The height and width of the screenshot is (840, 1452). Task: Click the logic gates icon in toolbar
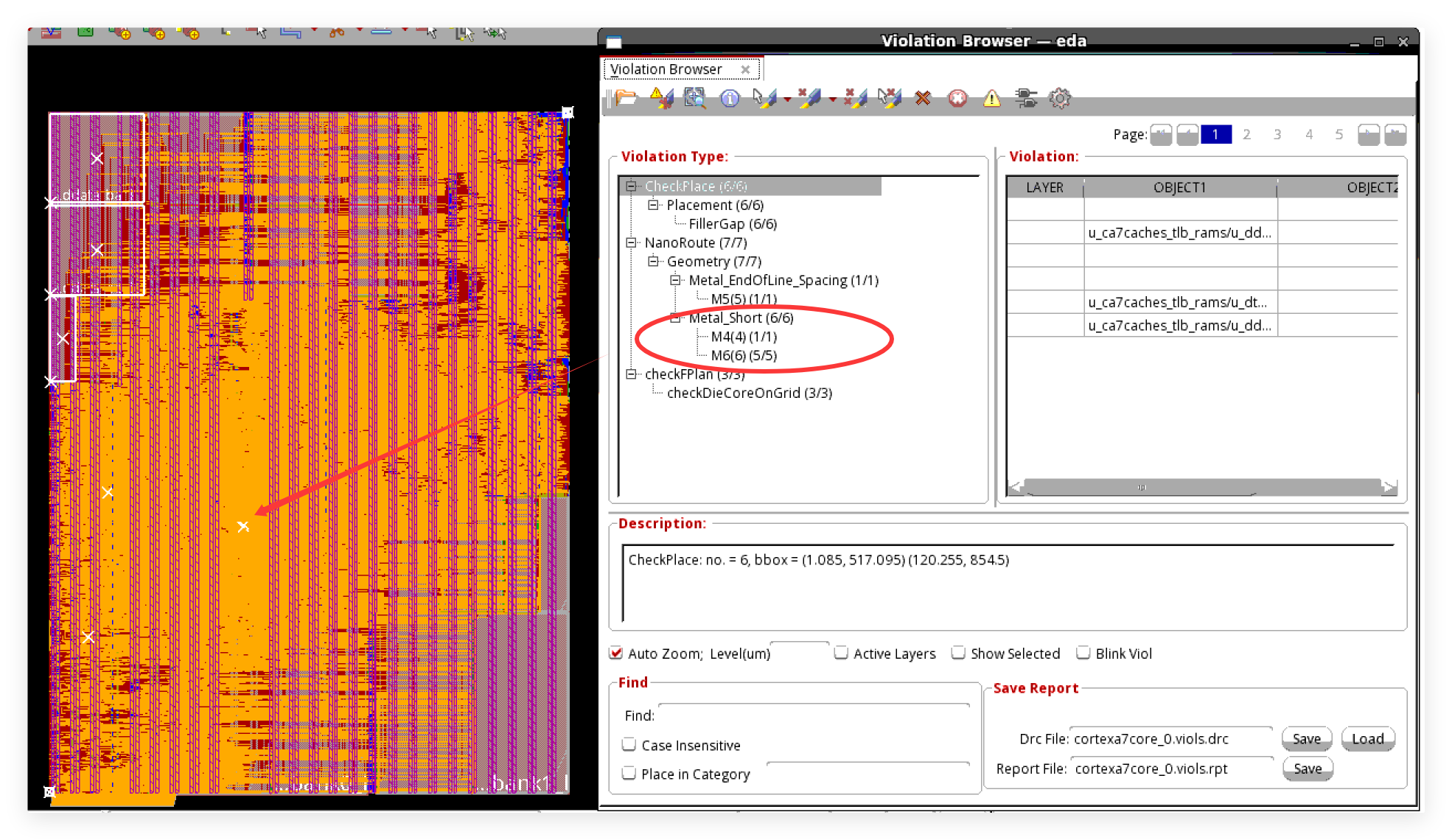[x=1026, y=98]
